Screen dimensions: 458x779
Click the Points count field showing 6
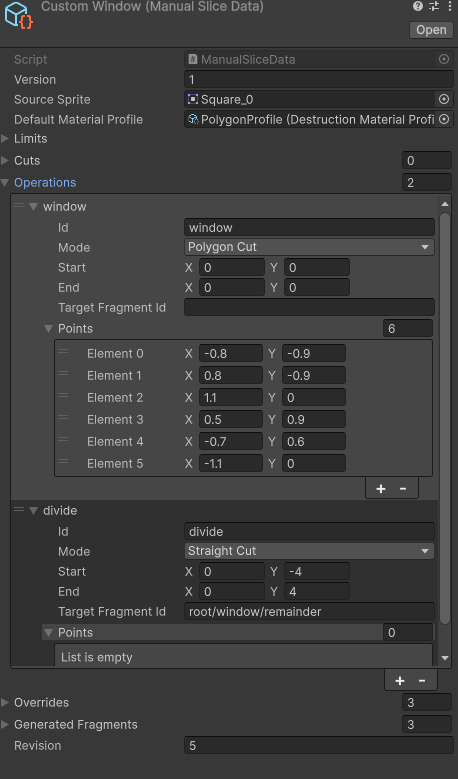408,328
